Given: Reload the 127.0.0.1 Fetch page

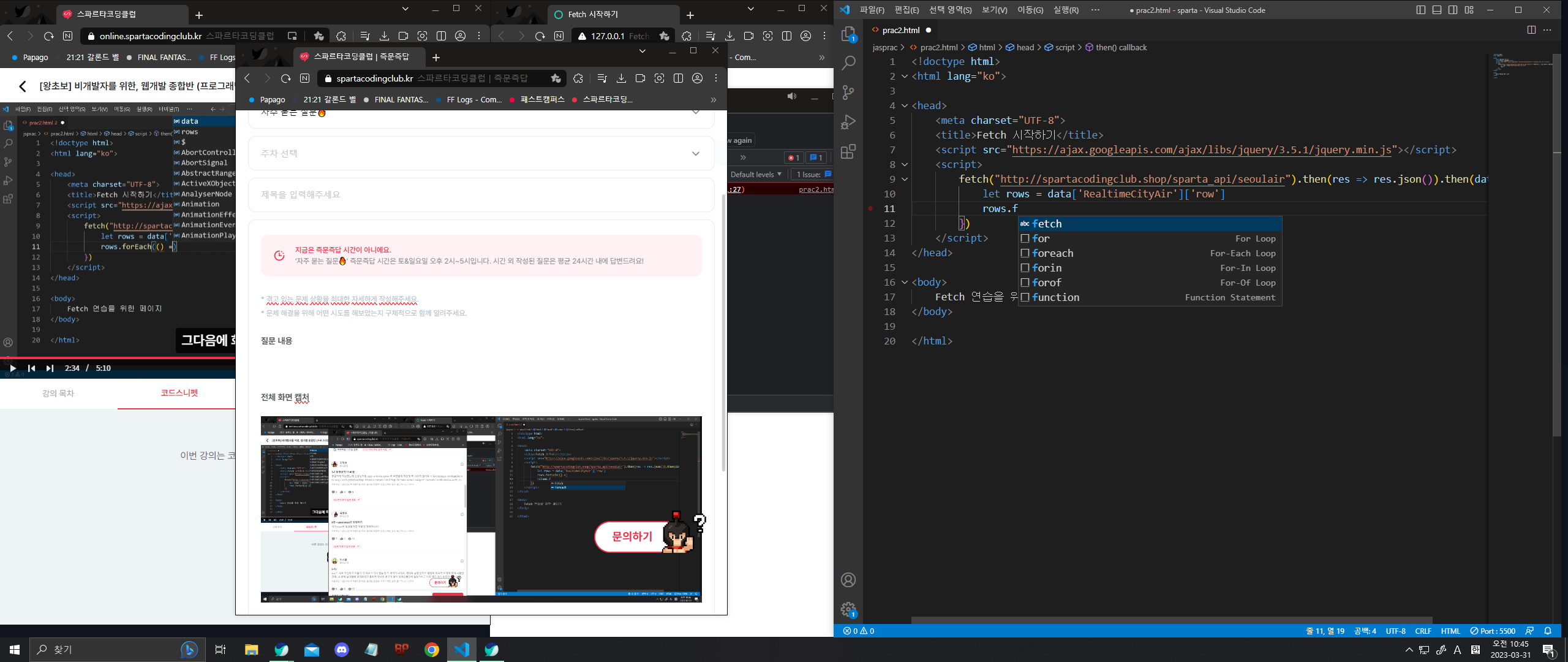Looking at the screenshot, I should (x=540, y=36).
